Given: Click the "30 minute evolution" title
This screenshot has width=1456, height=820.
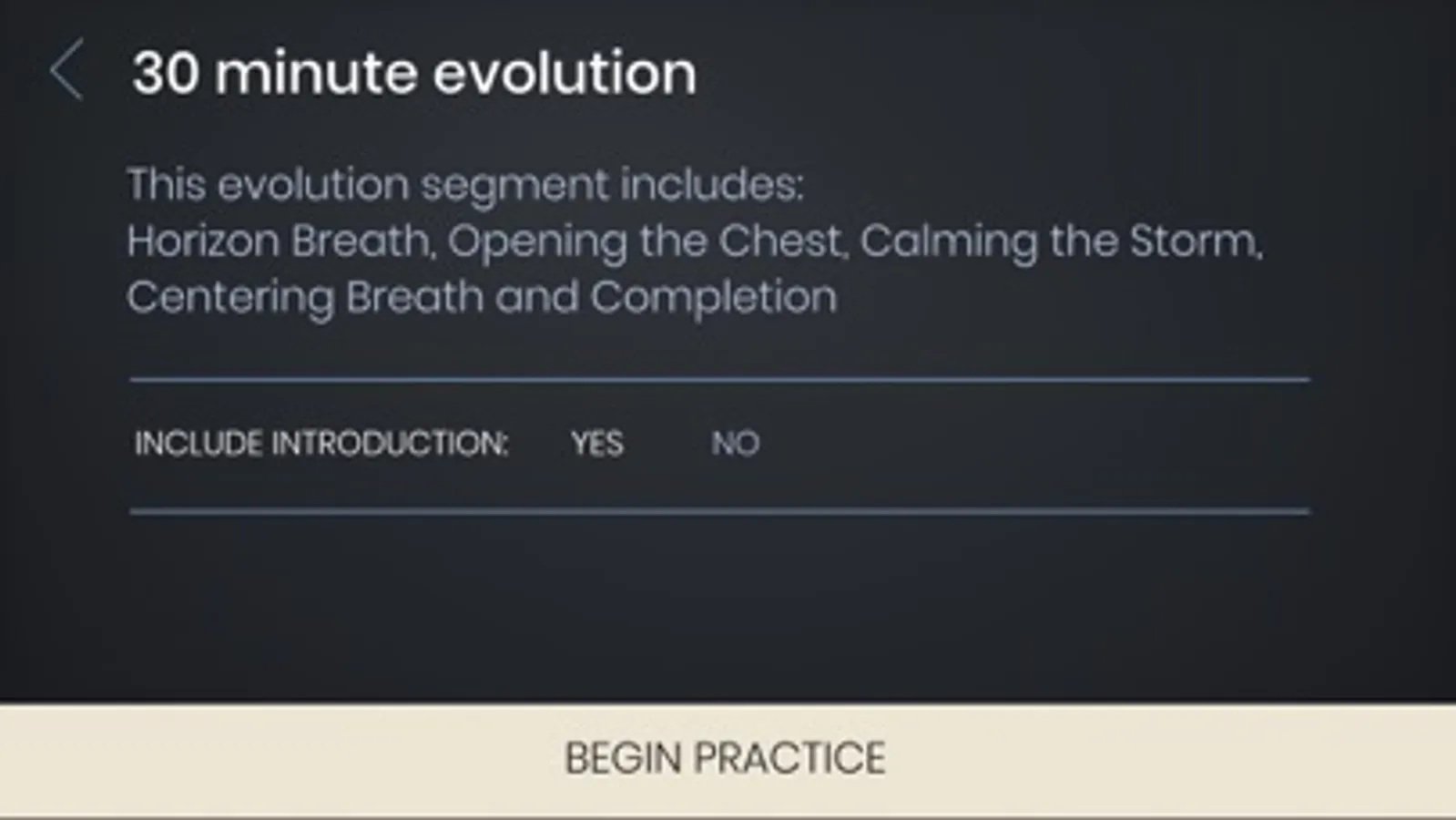Looking at the screenshot, I should pyautogui.click(x=414, y=72).
